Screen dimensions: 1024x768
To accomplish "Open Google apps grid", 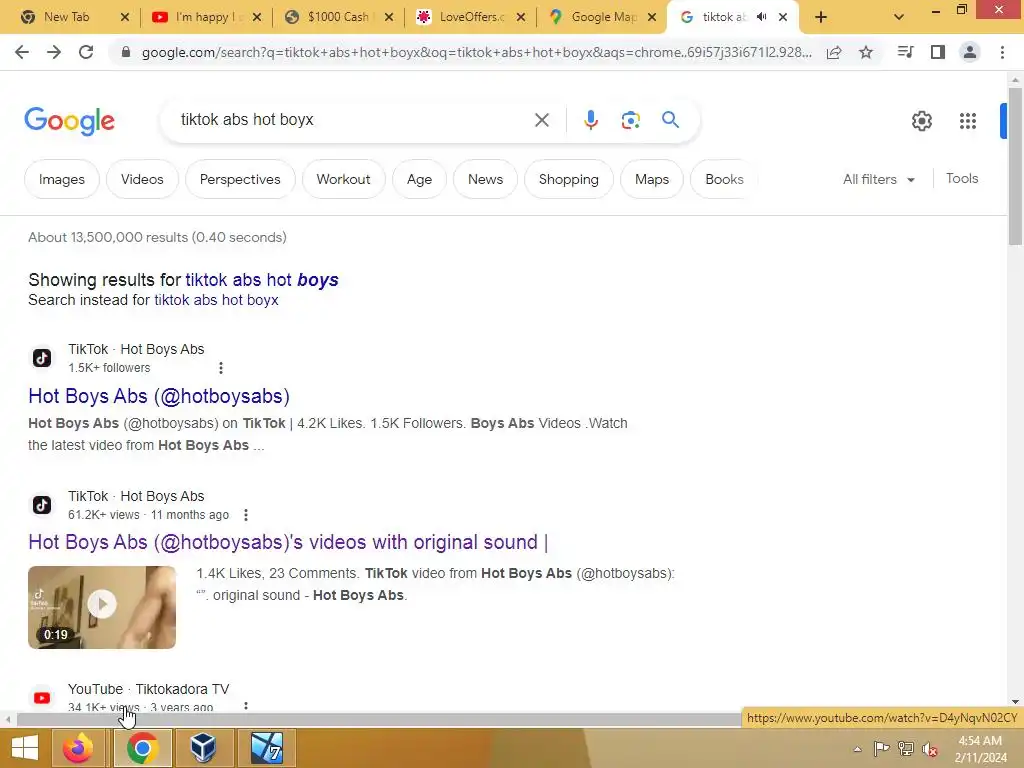I will point(968,121).
